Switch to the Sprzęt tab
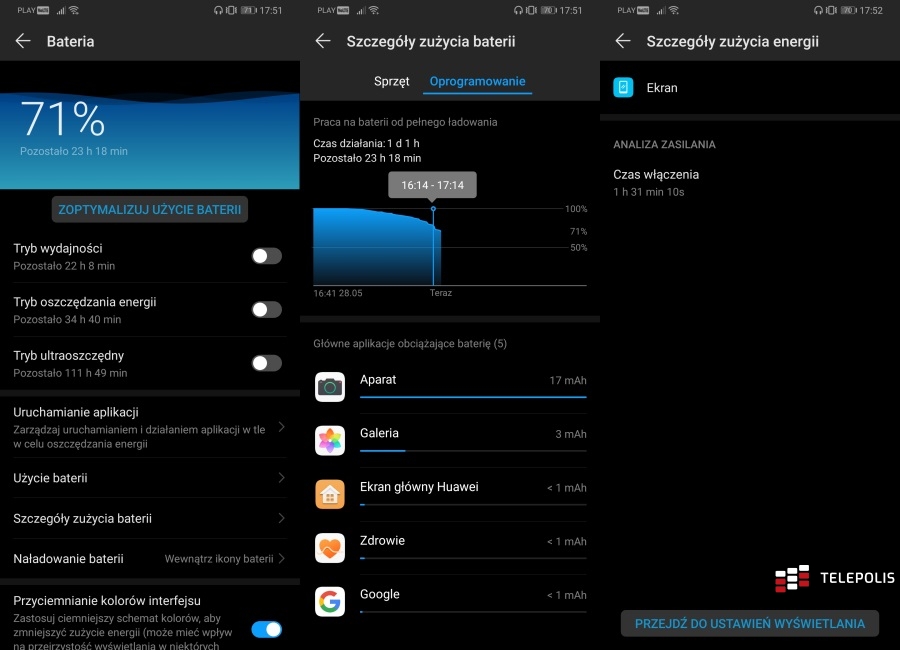 click(392, 82)
